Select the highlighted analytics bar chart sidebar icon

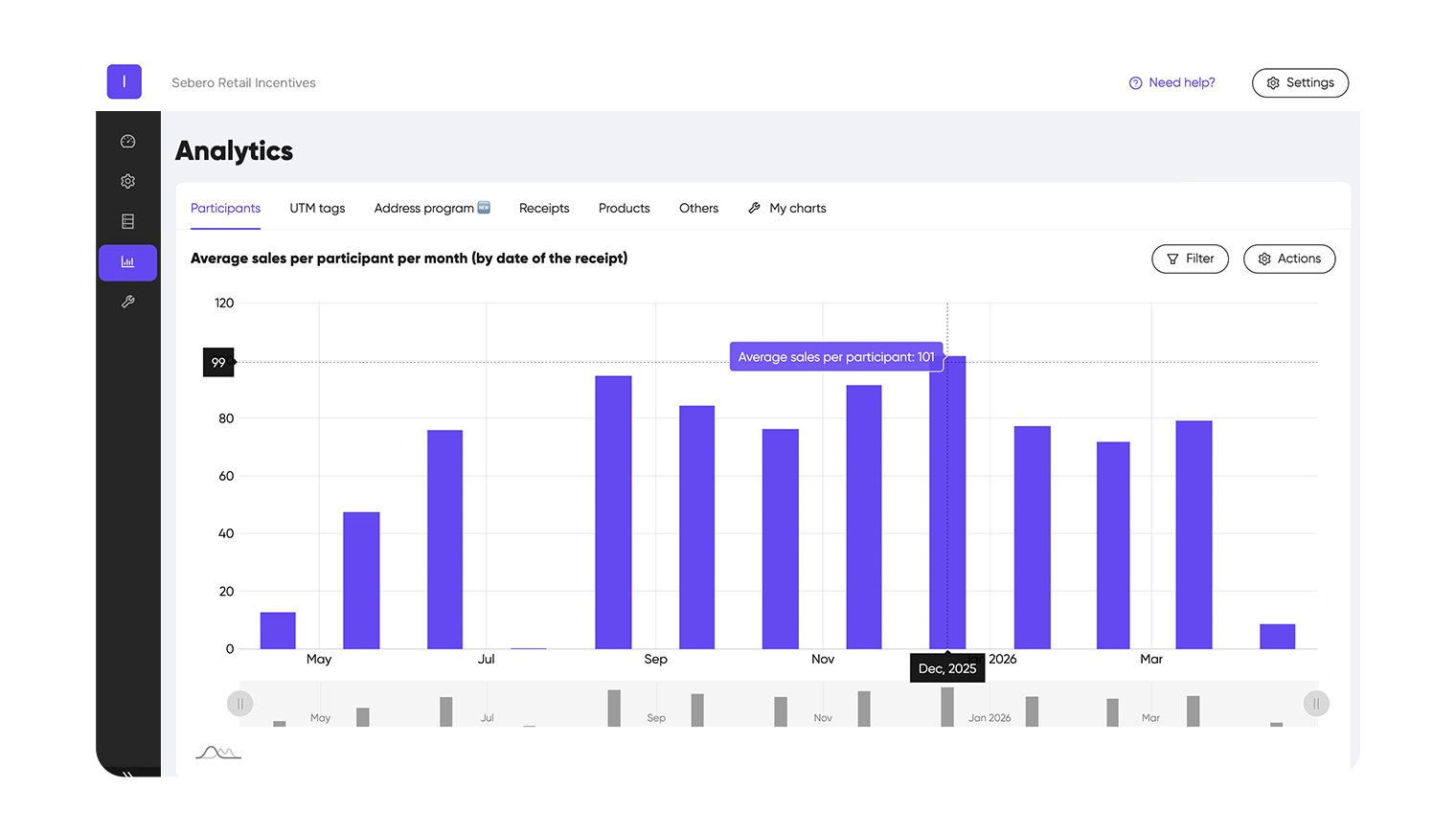click(127, 261)
